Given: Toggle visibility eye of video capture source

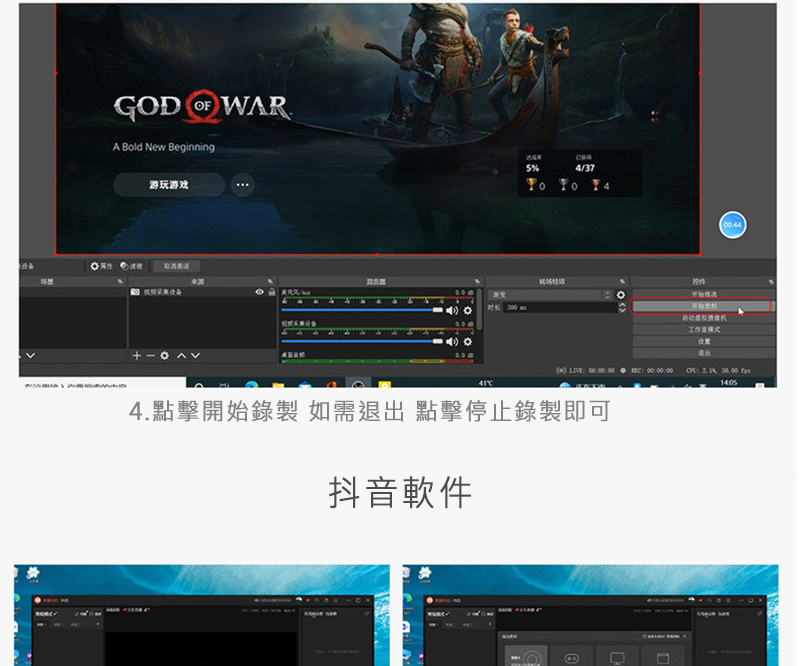Looking at the screenshot, I should pyautogui.click(x=260, y=292).
